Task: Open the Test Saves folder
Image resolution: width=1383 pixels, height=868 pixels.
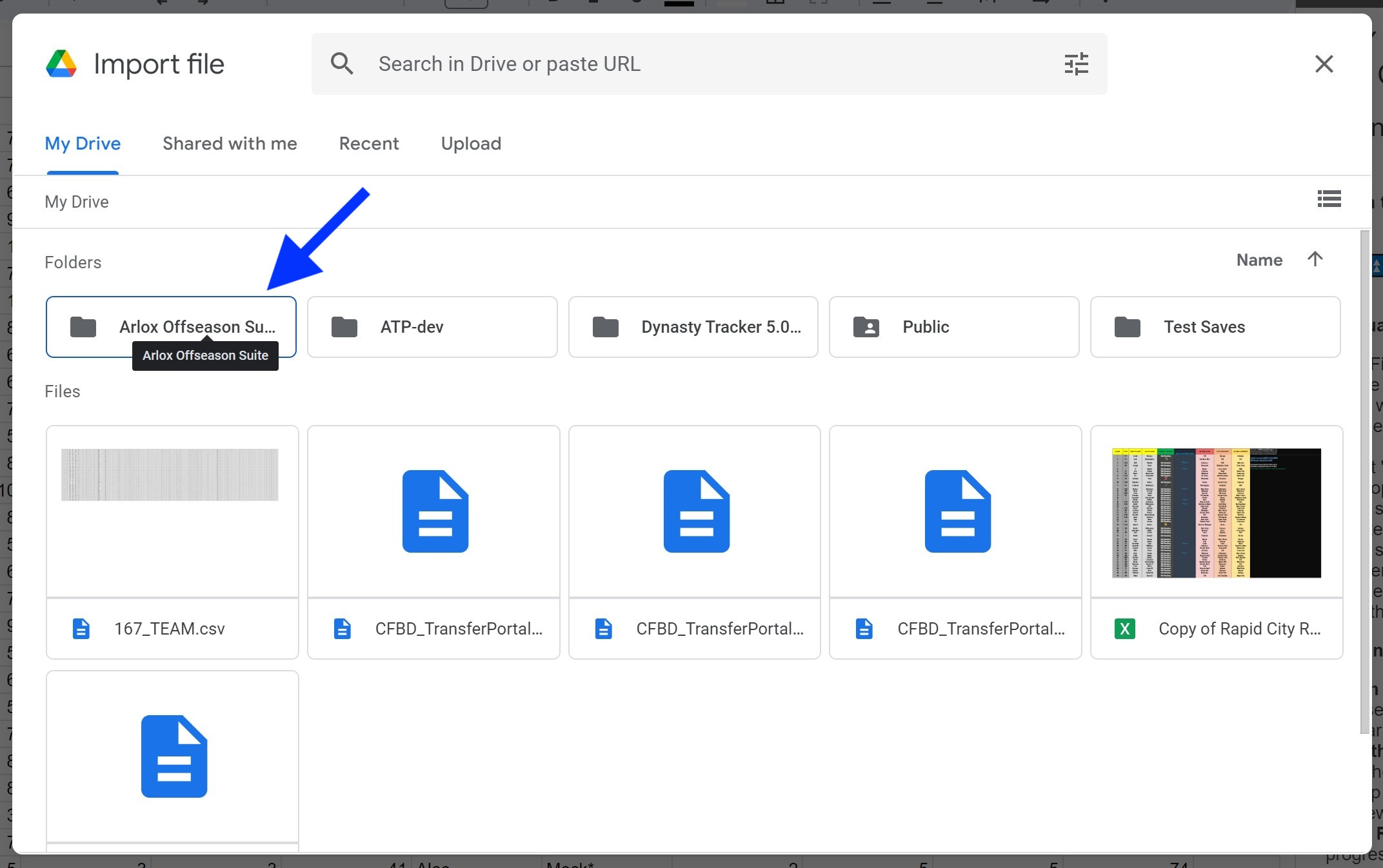Action: (x=1215, y=327)
